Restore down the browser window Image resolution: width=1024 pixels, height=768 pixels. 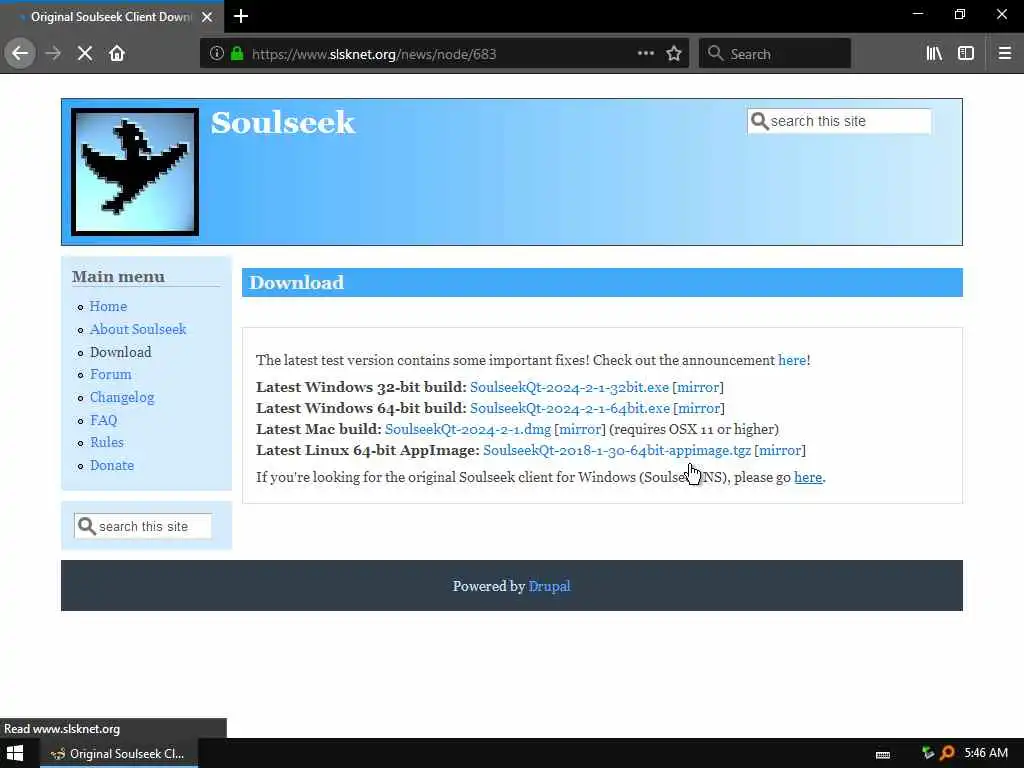[x=959, y=14]
